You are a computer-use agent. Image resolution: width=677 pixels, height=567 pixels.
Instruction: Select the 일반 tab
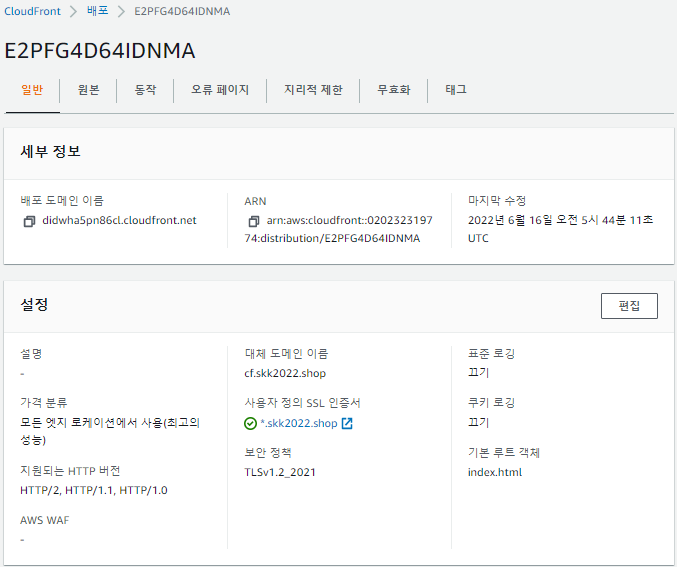pyautogui.click(x=32, y=90)
